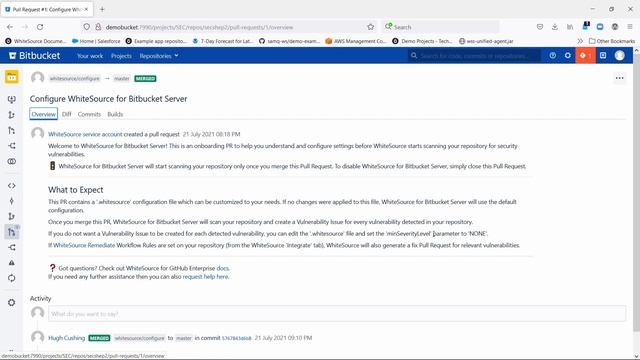Open Firefox downloads icon
Viewport: 640px width, 360px height.
pos(555,27)
